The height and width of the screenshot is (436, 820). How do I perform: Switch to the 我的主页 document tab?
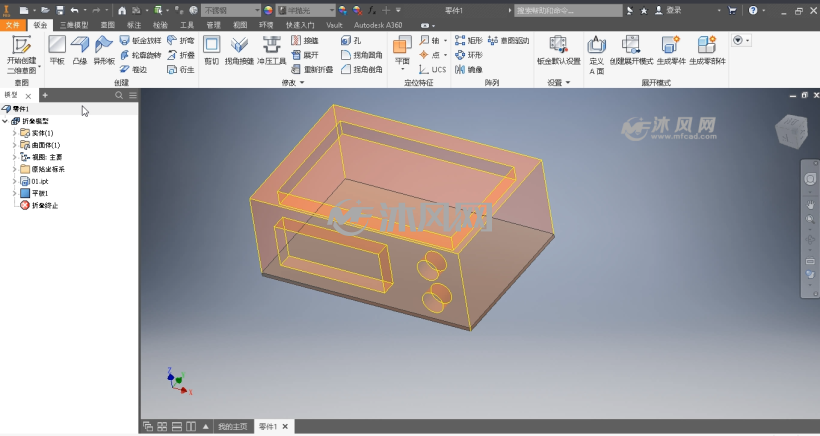[232, 427]
